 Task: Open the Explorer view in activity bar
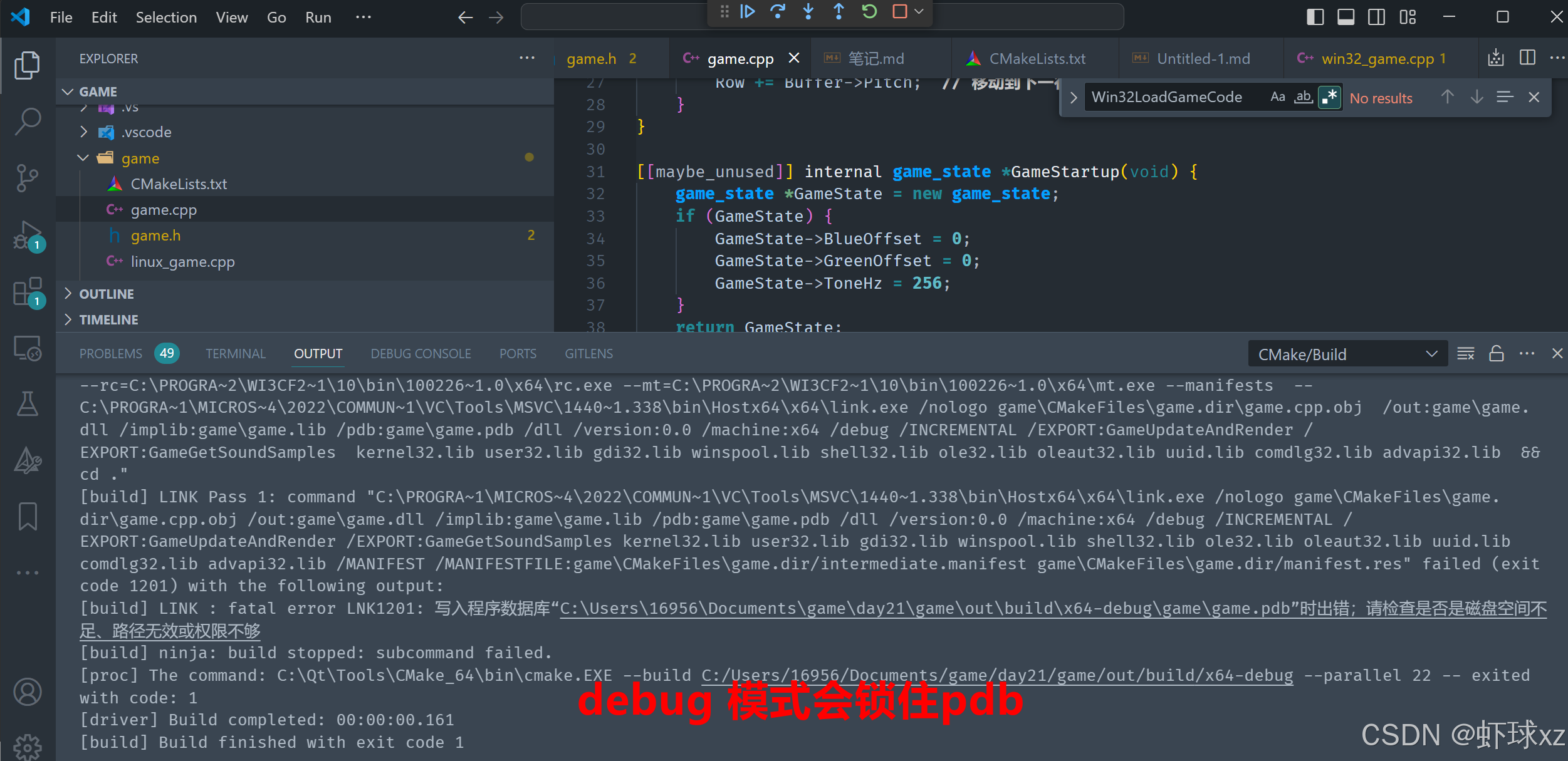pyautogui.click(x=27, y=65)
